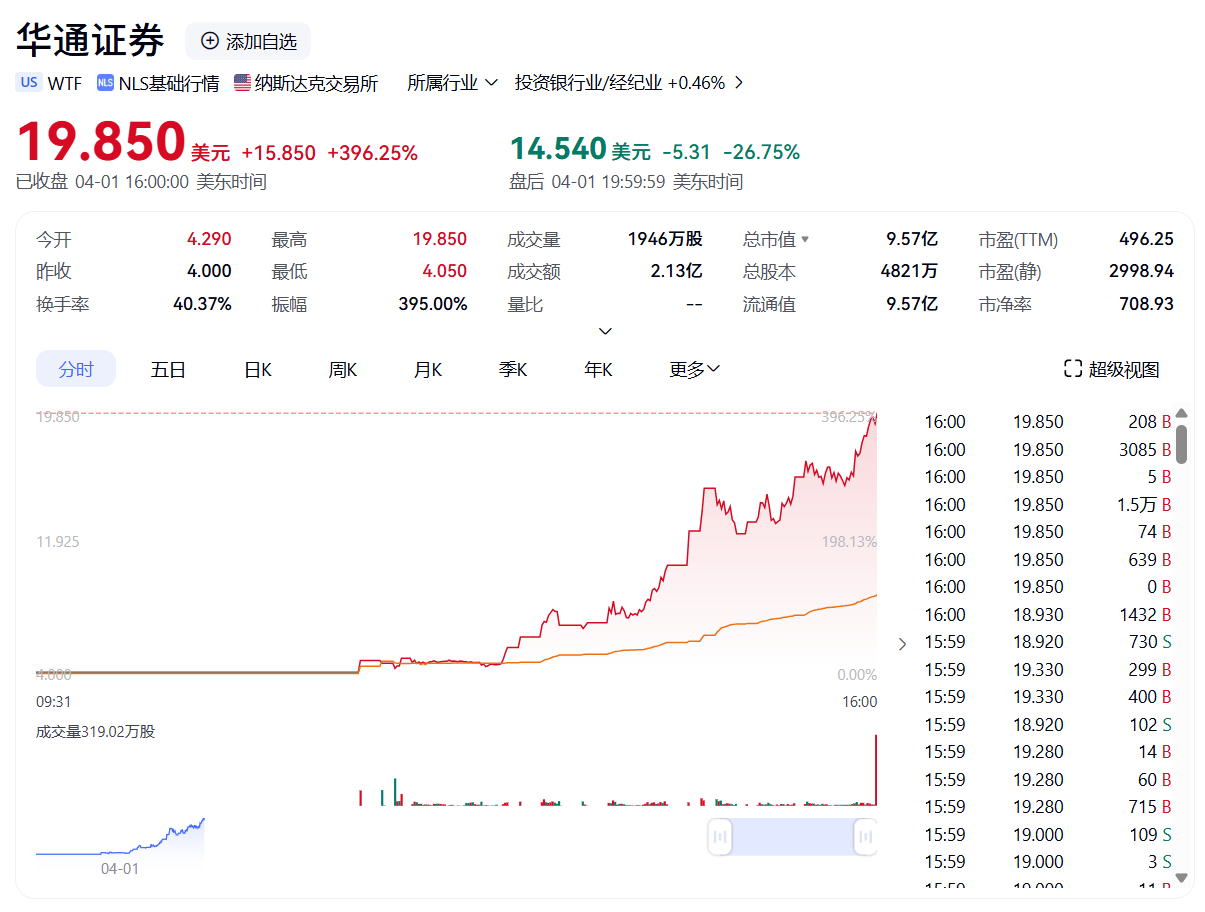
Task: Click the 16:00 trade at 18.930
Action: coord(1047,615)
